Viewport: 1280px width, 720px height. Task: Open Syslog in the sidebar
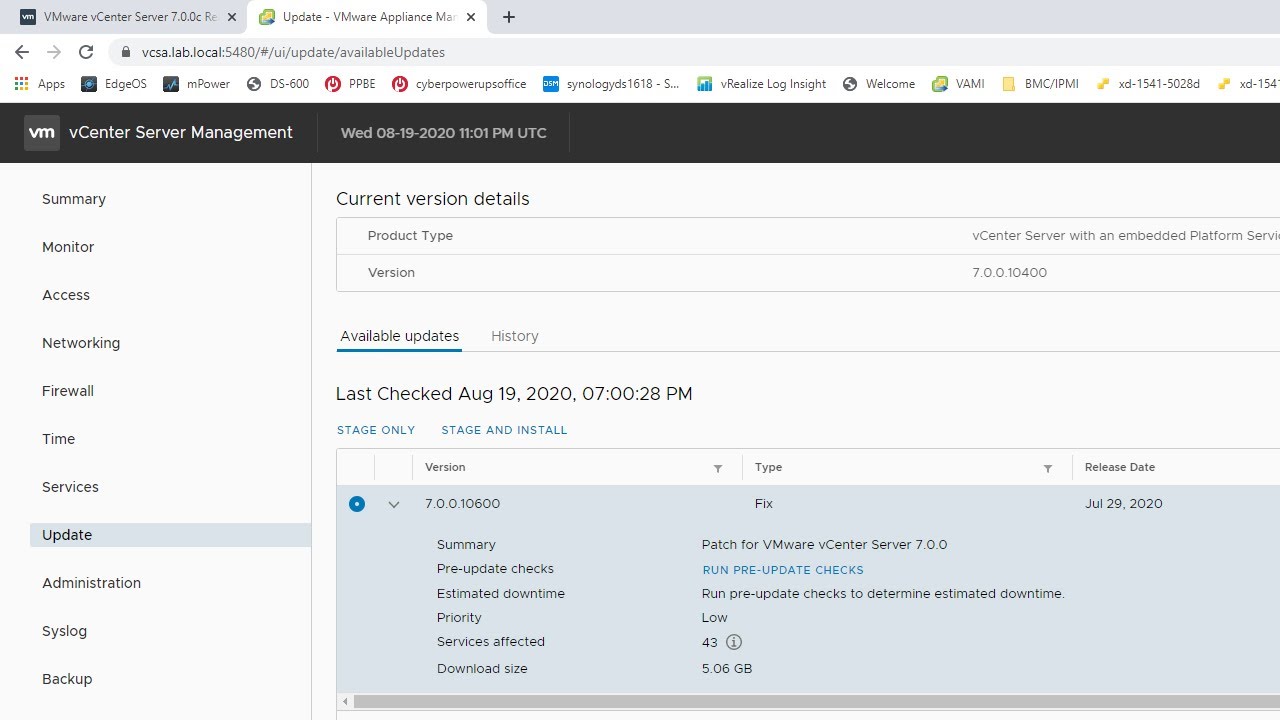(64, 631)
